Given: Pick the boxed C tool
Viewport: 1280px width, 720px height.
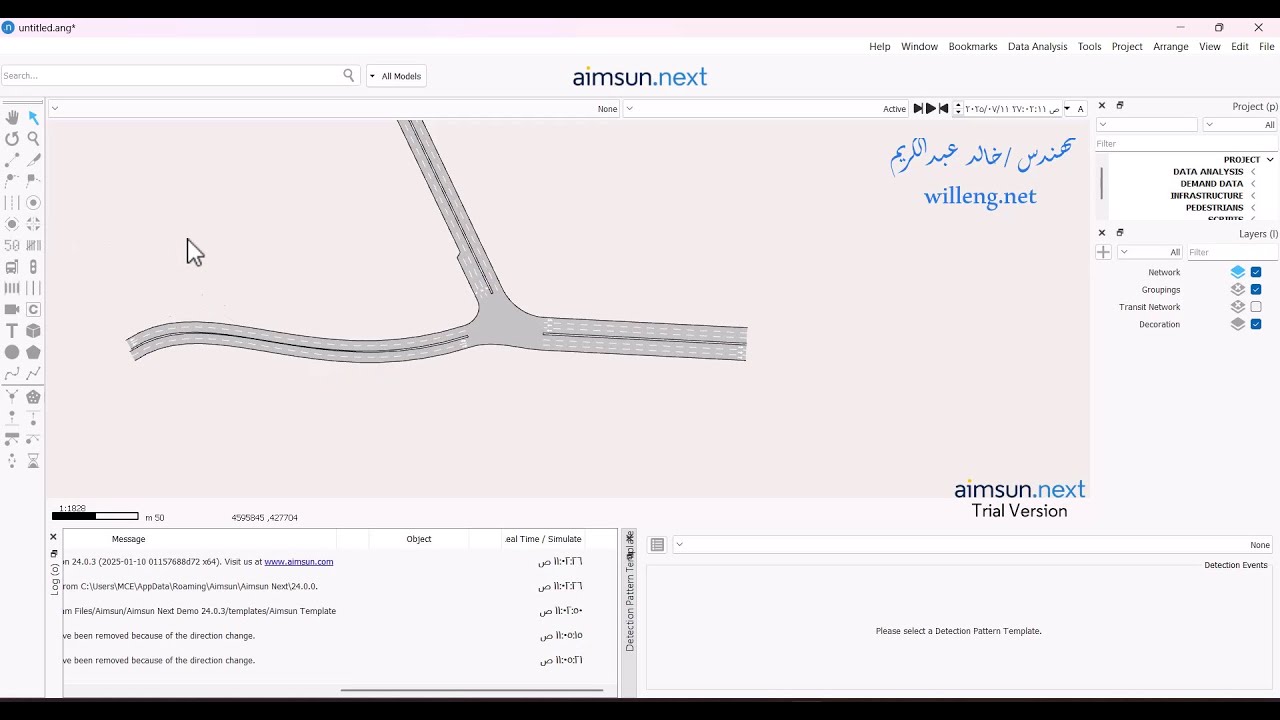Looking at the screenshot, I should click(33, 309).
